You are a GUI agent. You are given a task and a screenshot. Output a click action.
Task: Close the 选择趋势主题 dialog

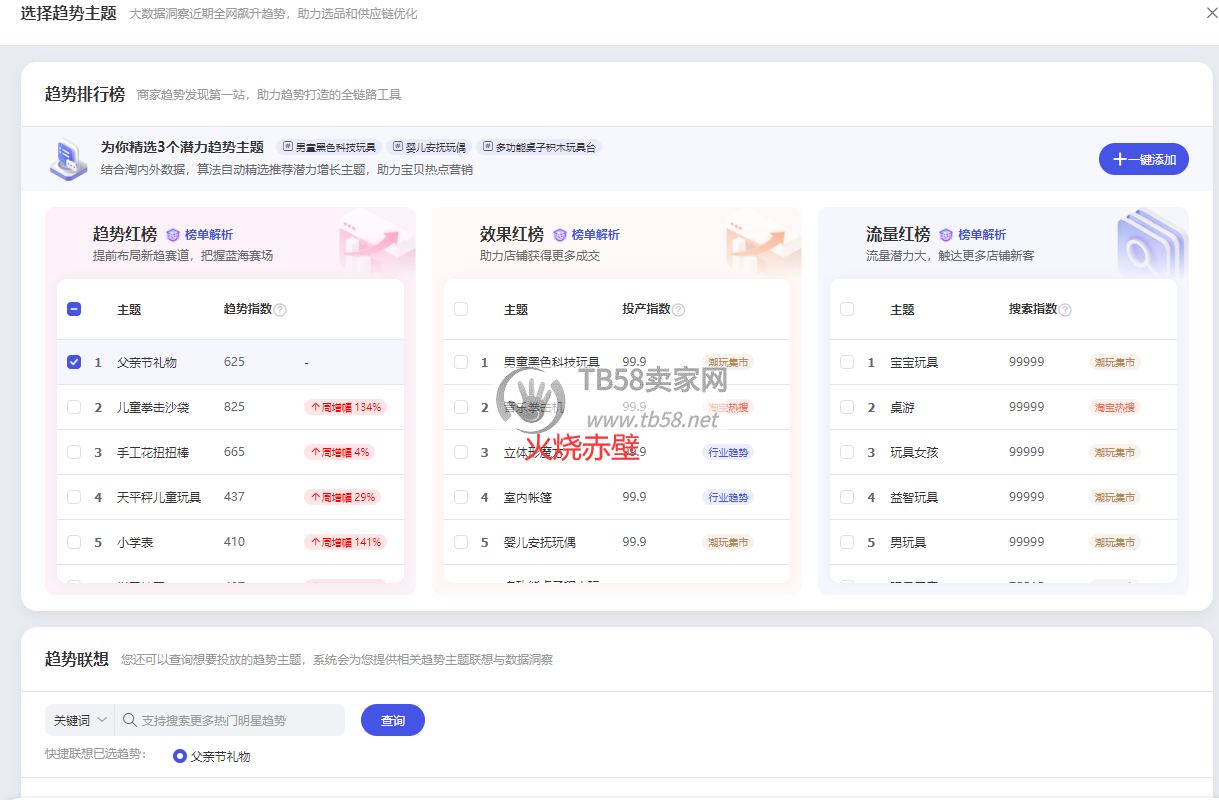(x=1212, y=12)
